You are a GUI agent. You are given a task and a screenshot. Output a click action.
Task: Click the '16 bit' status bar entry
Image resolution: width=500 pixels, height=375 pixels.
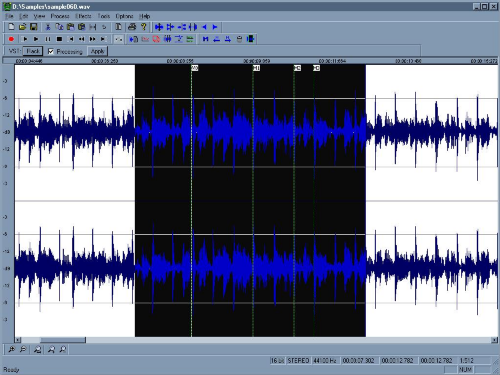pyautogui.click(x=277, y=361)
